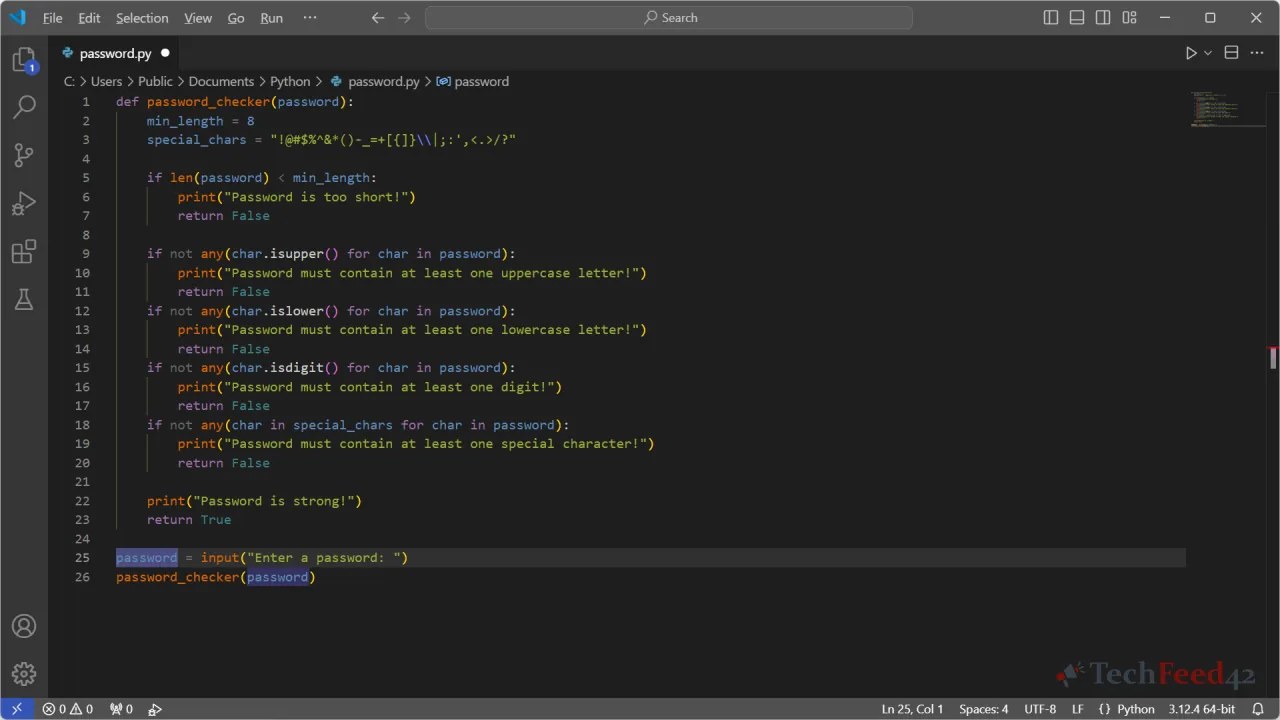Image resolution: width=1280 pixels, height=720 pixels.
Task: Click the Users breadcrumb segment
Action: click(106, 82)
